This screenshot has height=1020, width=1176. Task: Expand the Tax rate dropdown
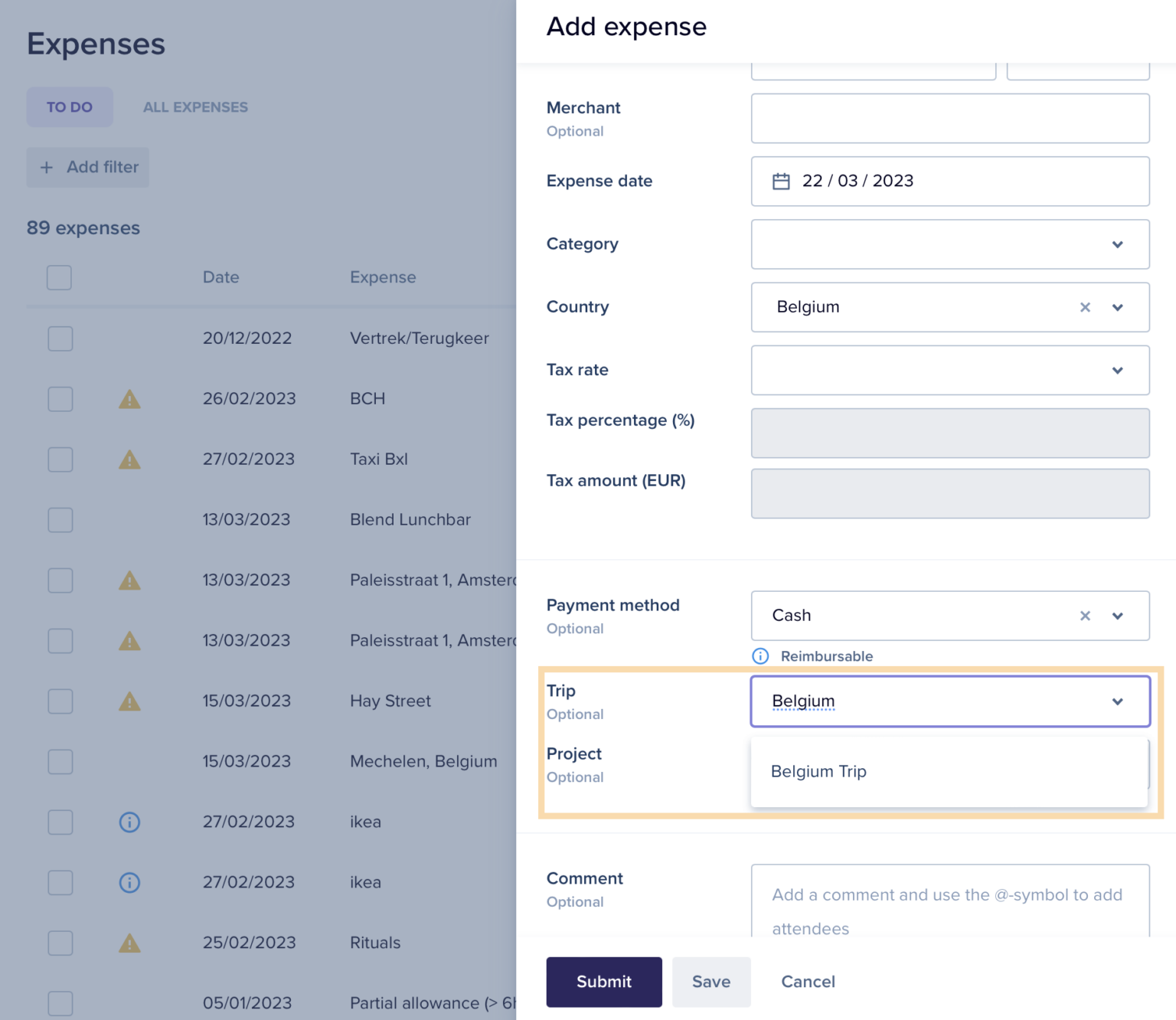(1117, 370)
